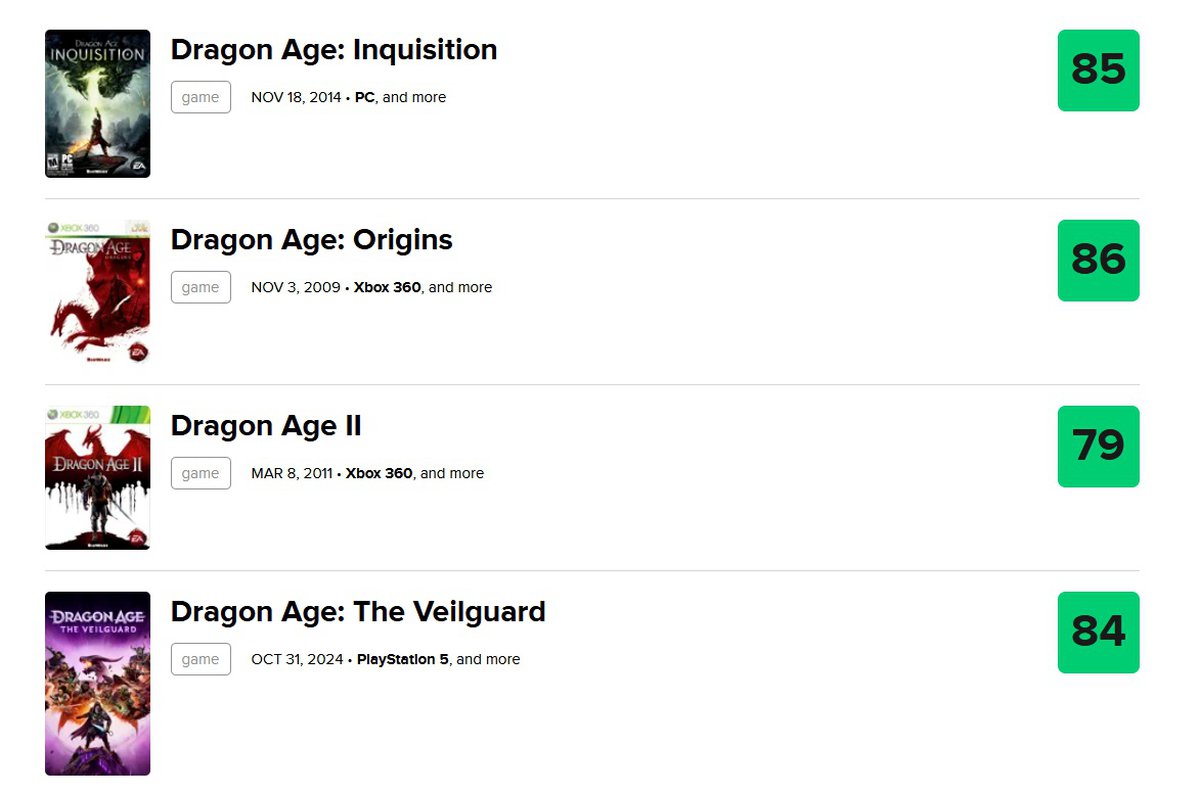Select the game tag under Origins
1200x794 pixels.
pyautogui.click(x=200, y=287)
